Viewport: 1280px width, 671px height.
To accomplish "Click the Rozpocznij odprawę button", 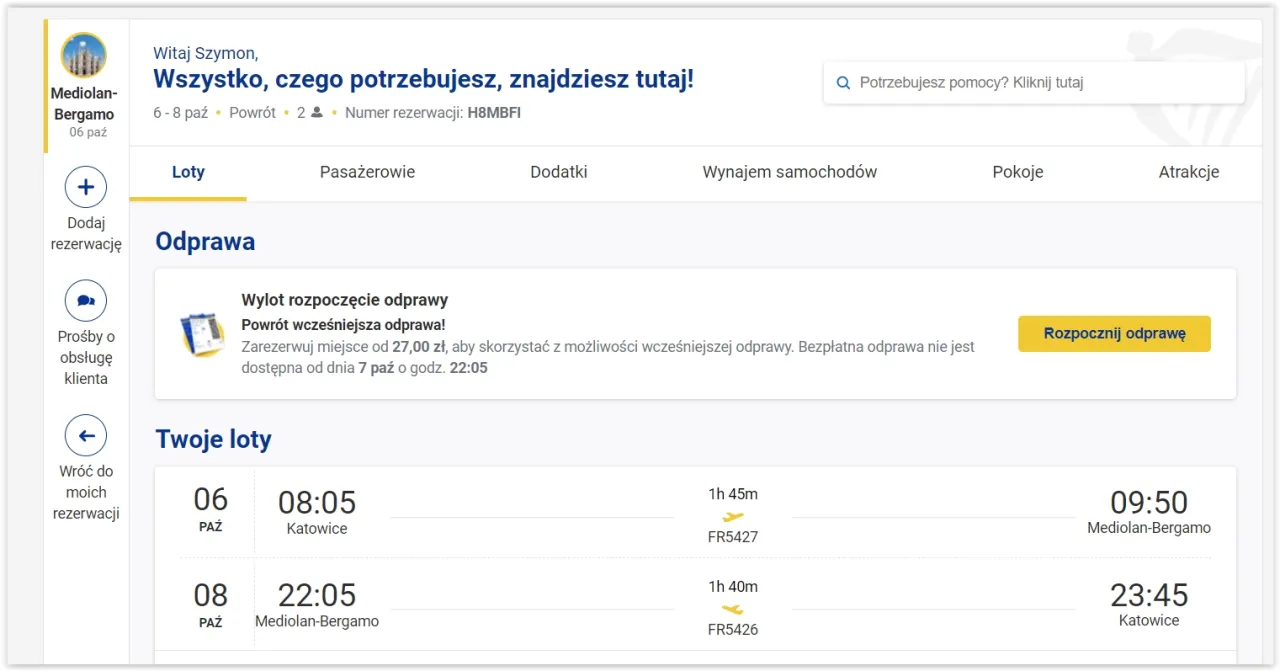I will coord(1114,333).
